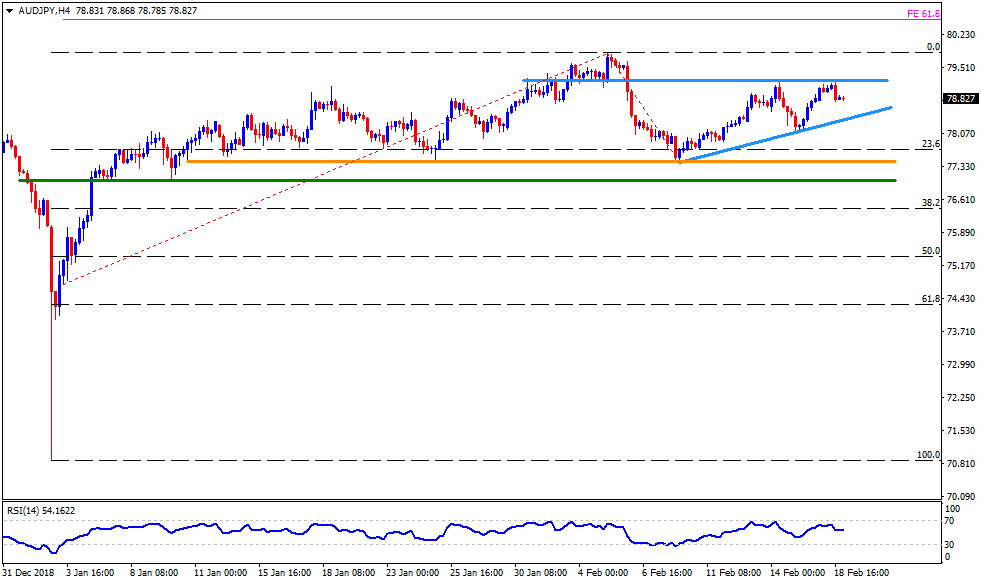The height and width of the screenshot is (584, 982).
Task: Click the 4 Feb 00:00 date on time axis
Action: point(602,574)
